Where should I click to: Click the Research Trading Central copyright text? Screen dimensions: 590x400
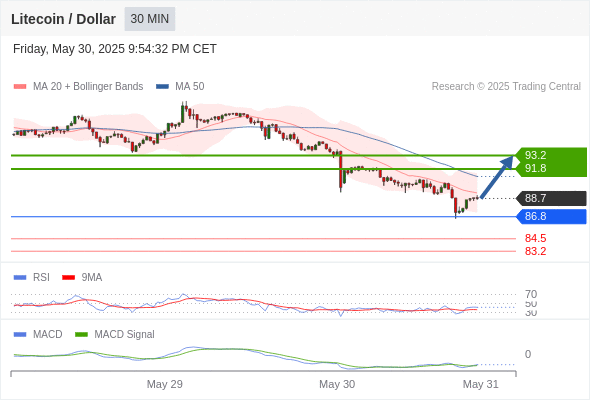click(506, 87)
